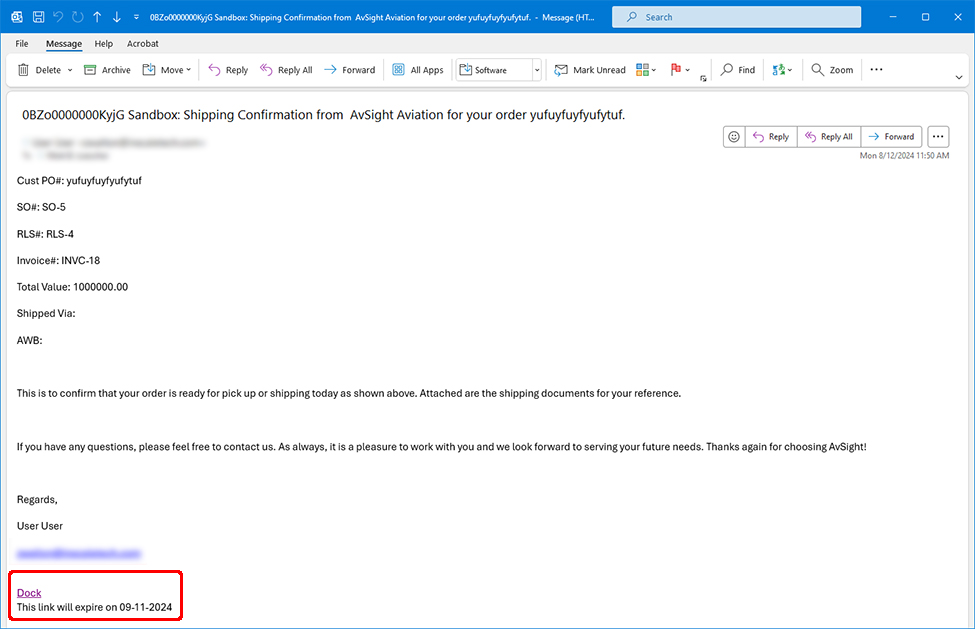975x629 pixels.
Task: Undo using the Quick Access Toolbar arrow
Action: point(57,16)
